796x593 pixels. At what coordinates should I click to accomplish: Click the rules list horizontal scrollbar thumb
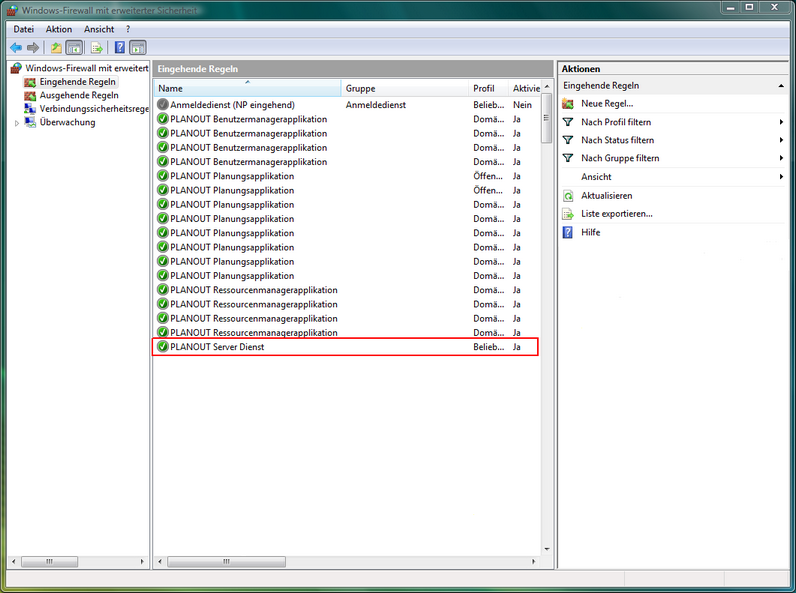pos(226,562)
